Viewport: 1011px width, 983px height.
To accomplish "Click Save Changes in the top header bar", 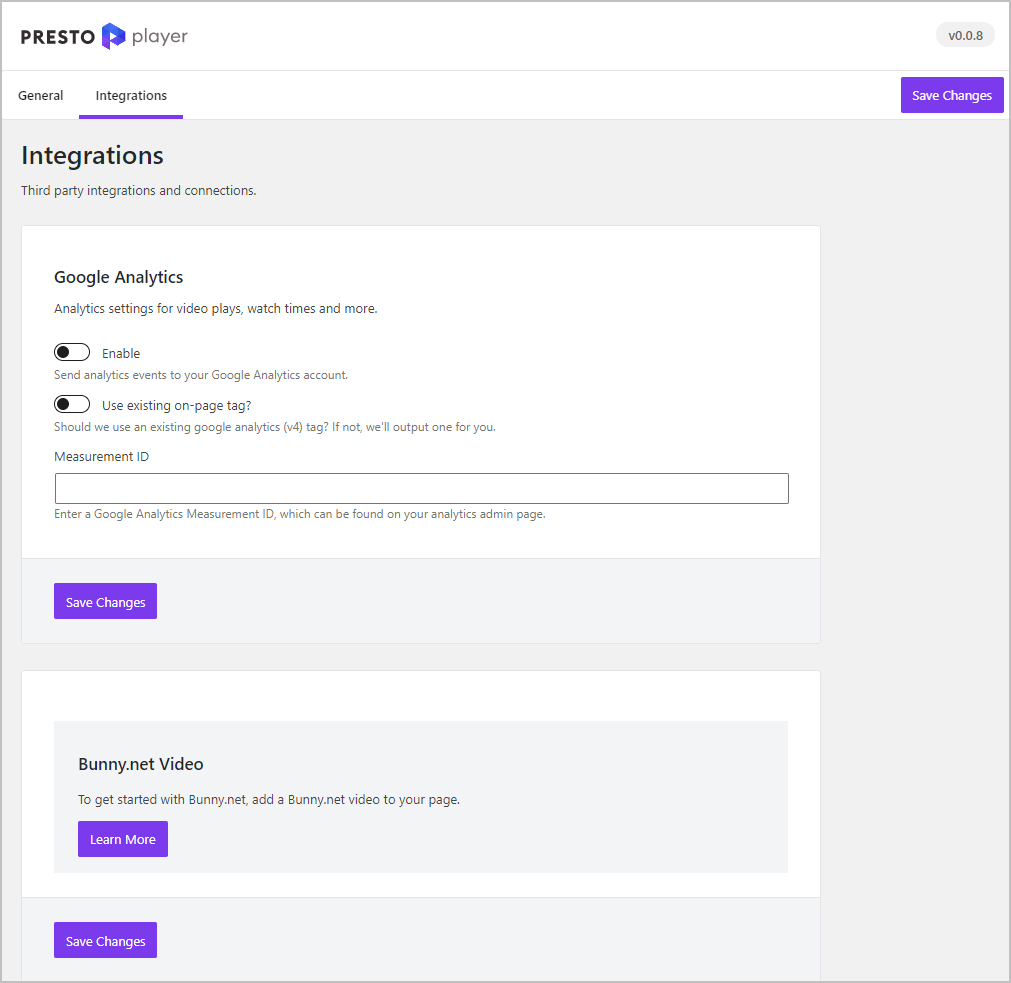I will click(x=951, y=95).
